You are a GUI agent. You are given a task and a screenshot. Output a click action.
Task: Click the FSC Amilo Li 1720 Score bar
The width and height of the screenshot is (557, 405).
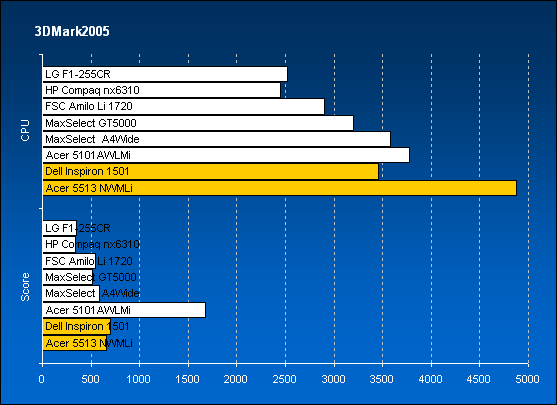tap(69, 261)
